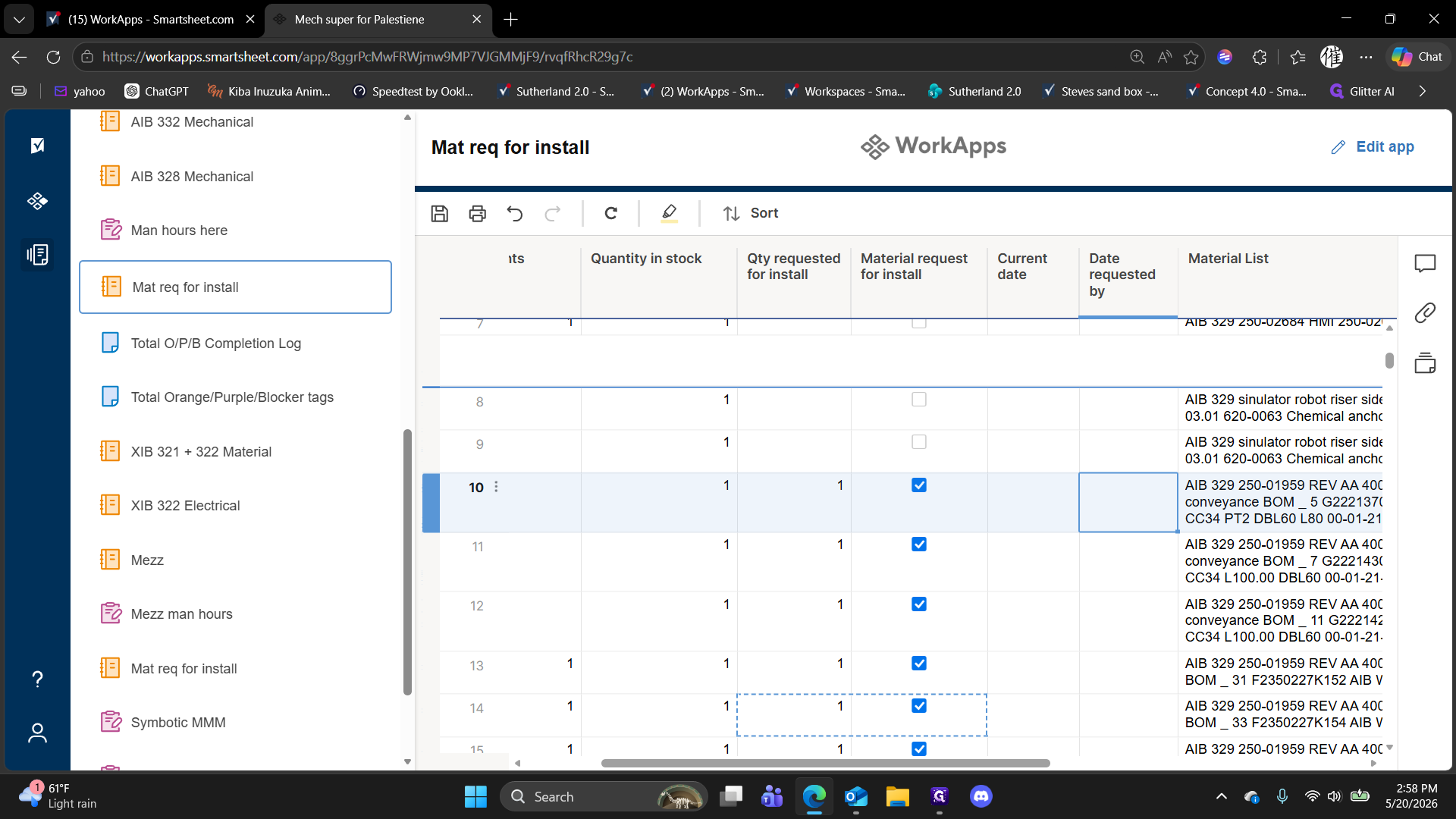This screenshot has height=819, width=1456.
Task: Open File Explorer from the taskbar
Action: (x=897, y=796)
